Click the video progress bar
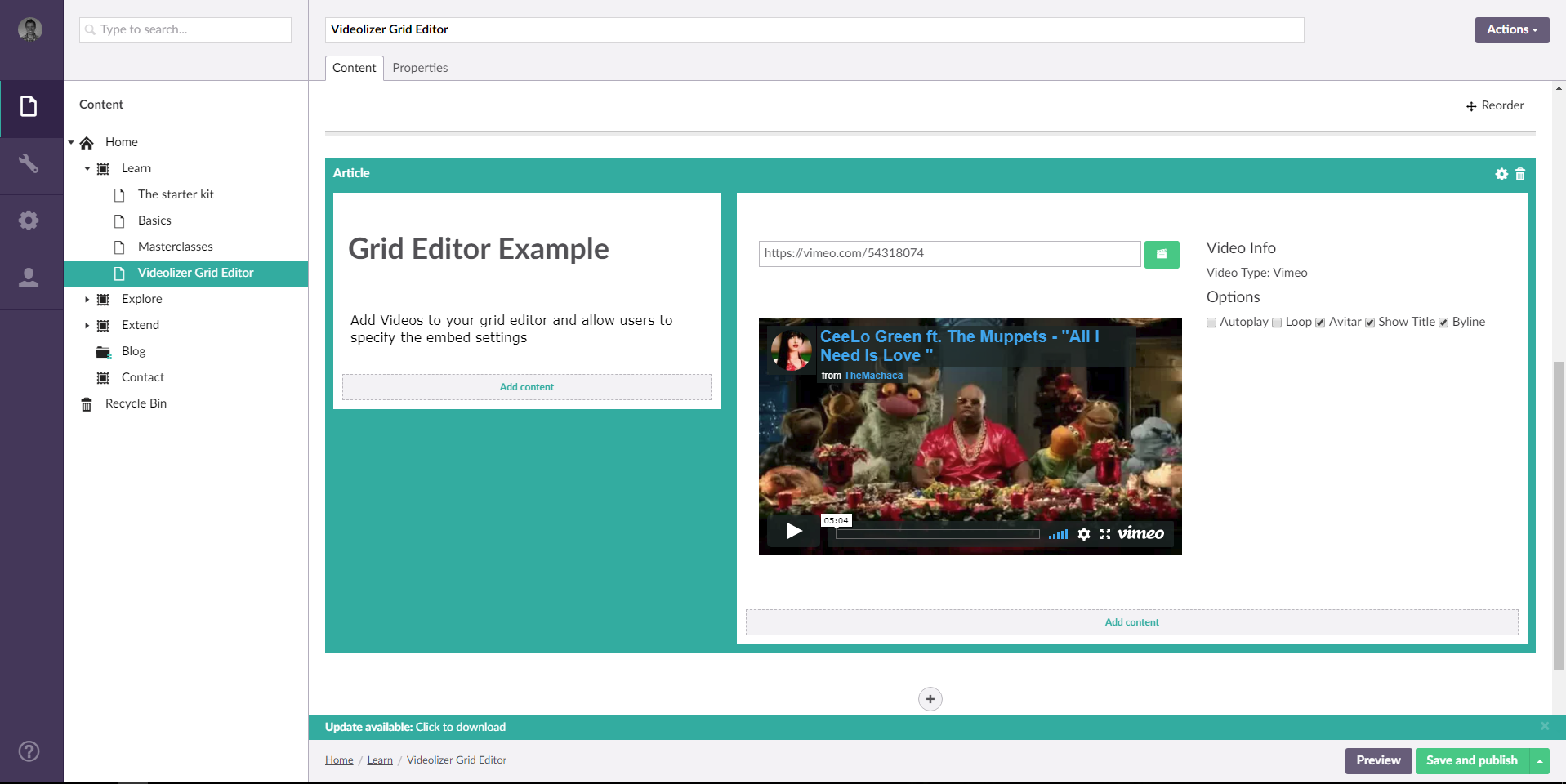Viewport: 1566px width, 784px height. pos(938,534)
